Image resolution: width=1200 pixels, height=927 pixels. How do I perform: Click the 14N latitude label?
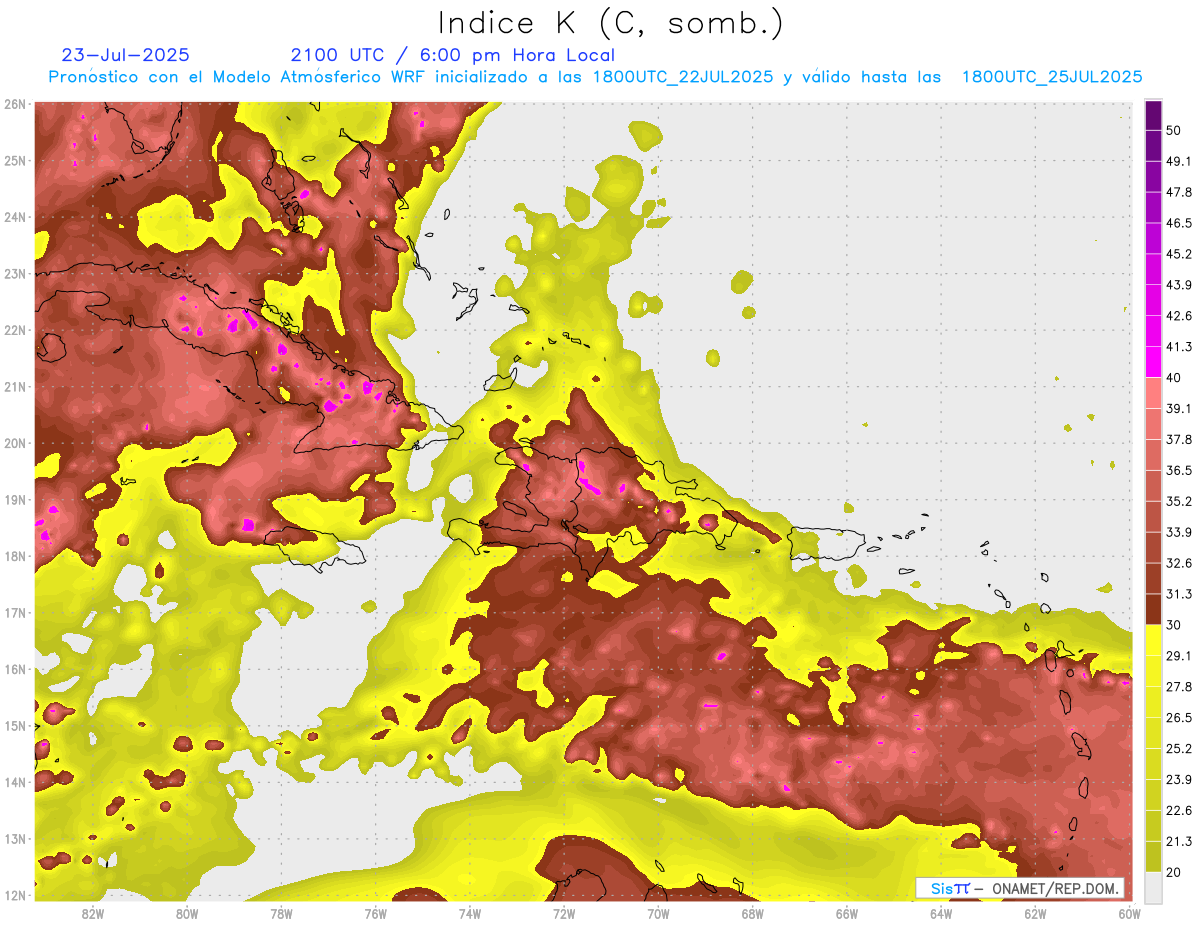(15, 782)
